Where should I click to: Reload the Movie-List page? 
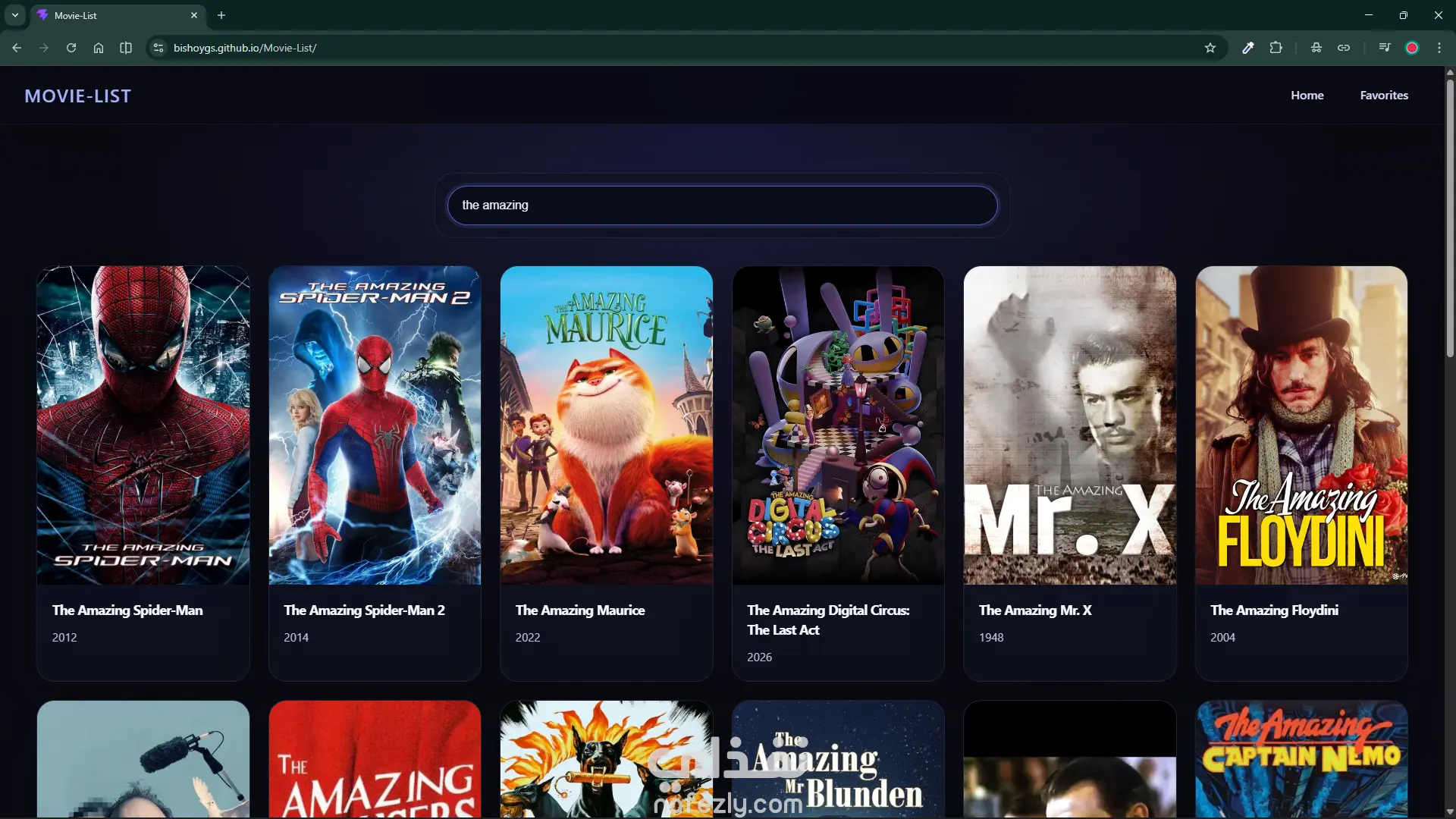71,48
